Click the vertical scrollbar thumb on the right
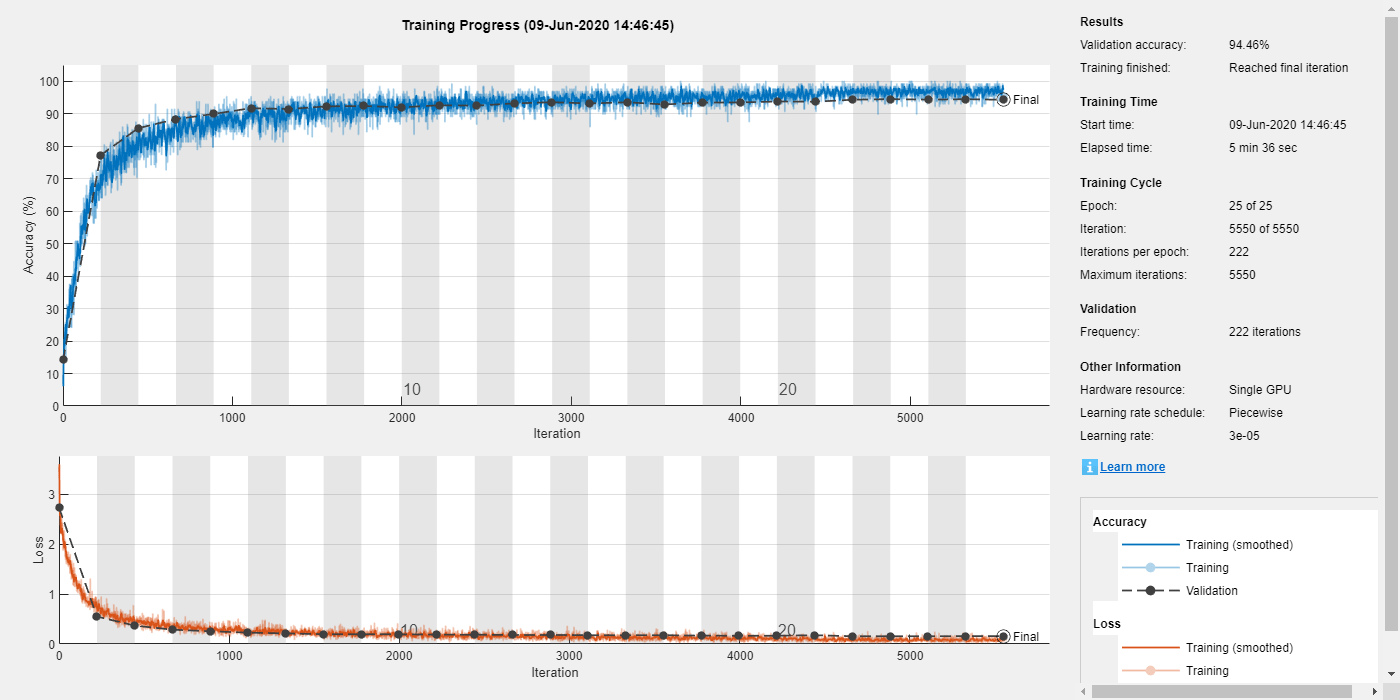1400x700 pixels. tap(1391, 324)
